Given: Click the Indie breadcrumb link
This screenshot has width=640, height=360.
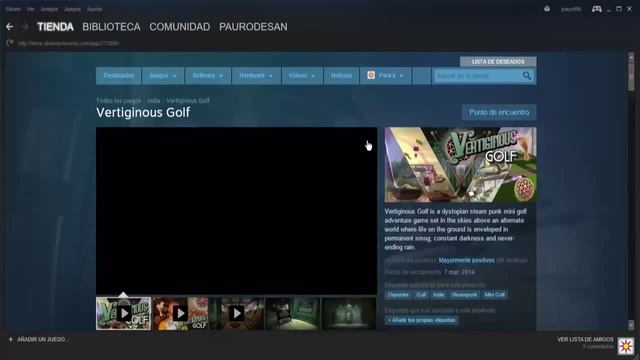Looking at the screenshot, I should click(x=153, y=100).
